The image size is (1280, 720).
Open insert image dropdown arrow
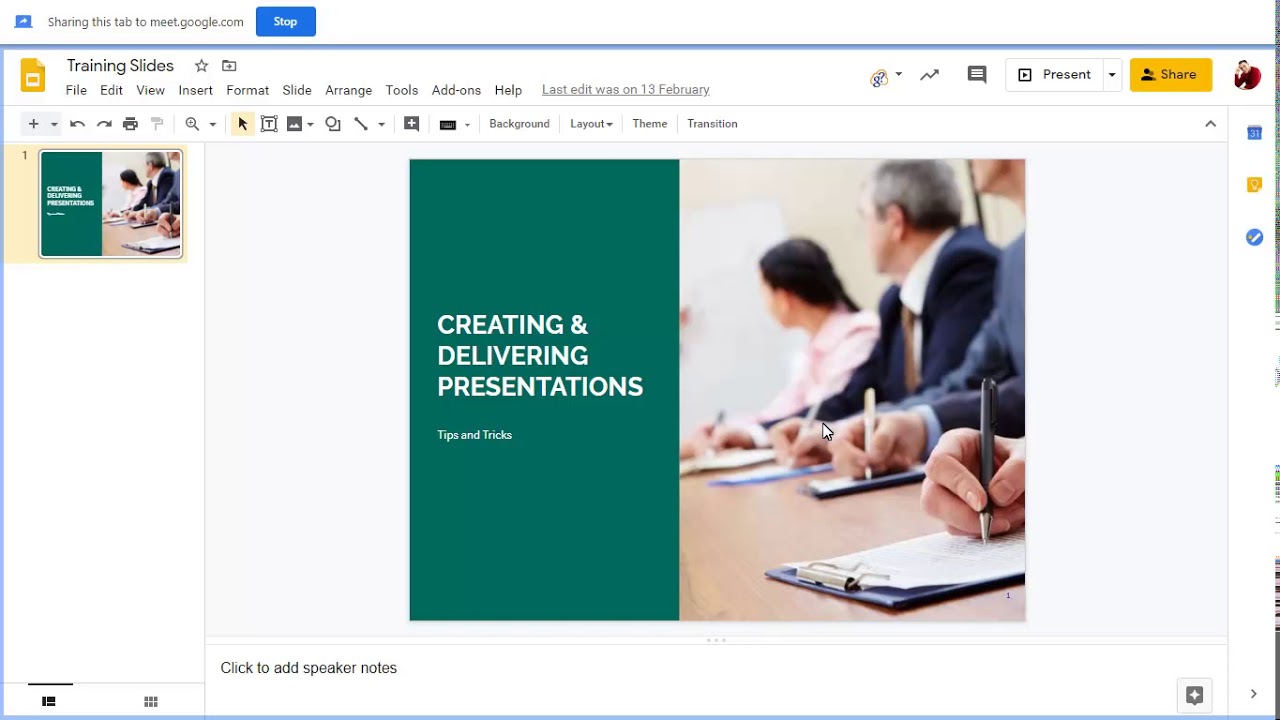(310, 125)
